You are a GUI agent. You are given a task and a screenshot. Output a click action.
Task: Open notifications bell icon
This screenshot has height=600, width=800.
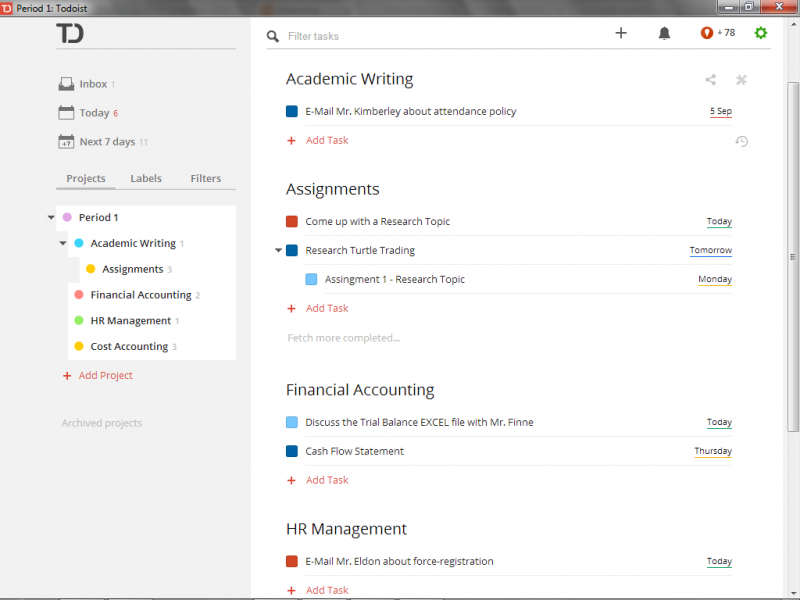[x=664, y=34]
